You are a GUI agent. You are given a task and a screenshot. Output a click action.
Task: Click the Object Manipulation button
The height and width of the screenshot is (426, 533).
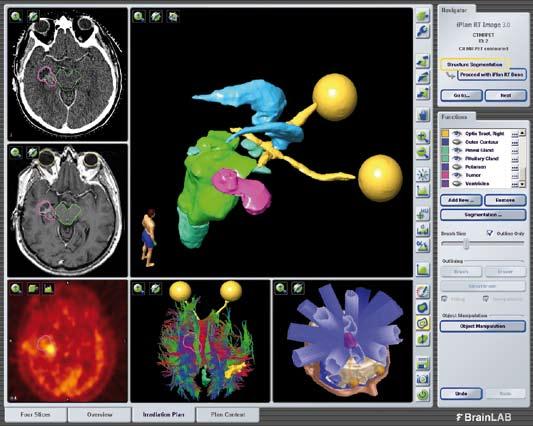[x=483, y=326]
